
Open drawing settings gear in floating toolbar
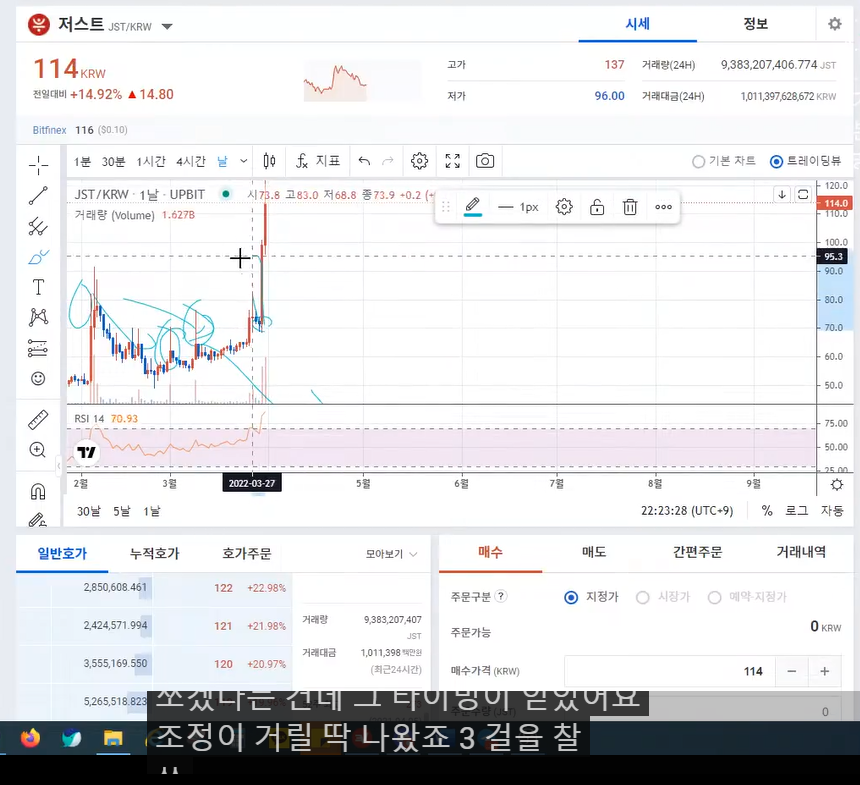click(564, 207)
